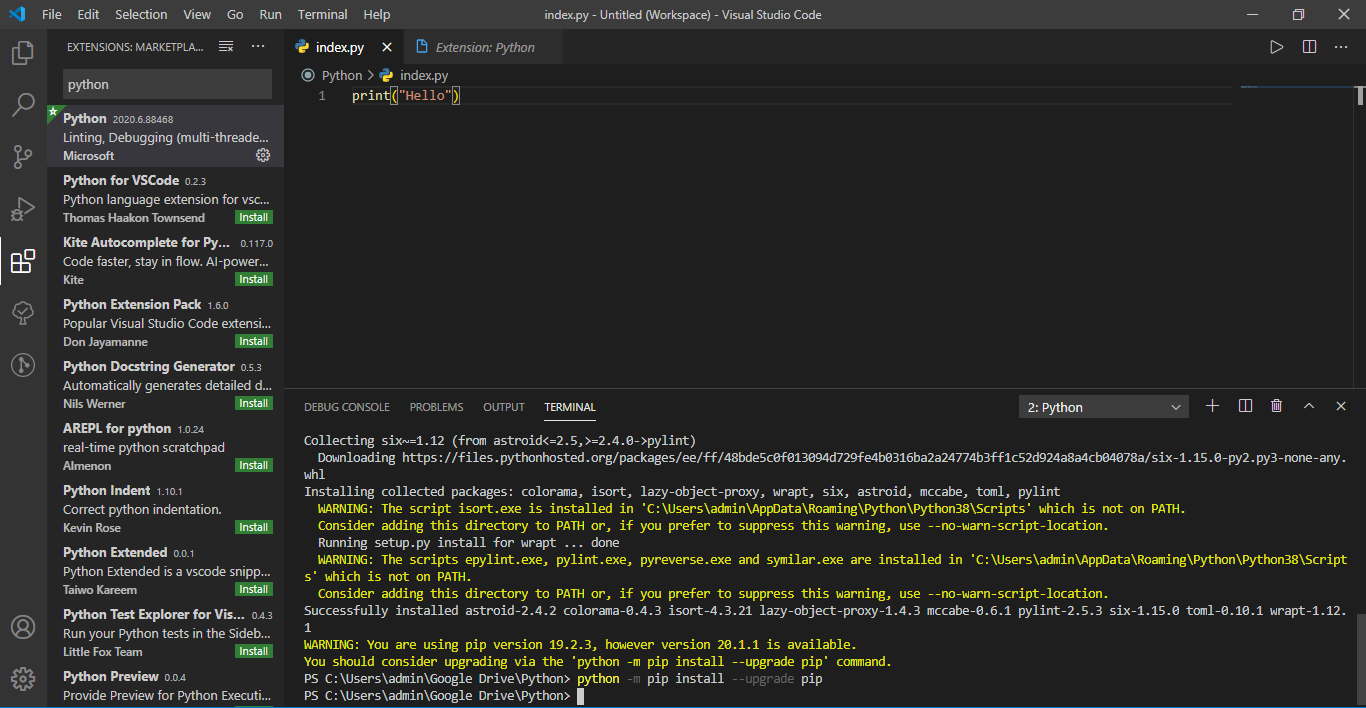The width and height of the screenshot is (1366, 708).
Task: Open the Run and Debug view
Action: (x=22, y=209)
